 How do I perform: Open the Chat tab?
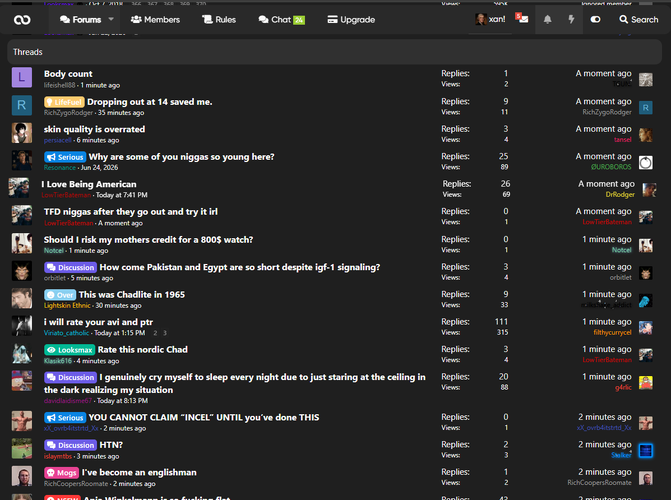pos(282,20)
